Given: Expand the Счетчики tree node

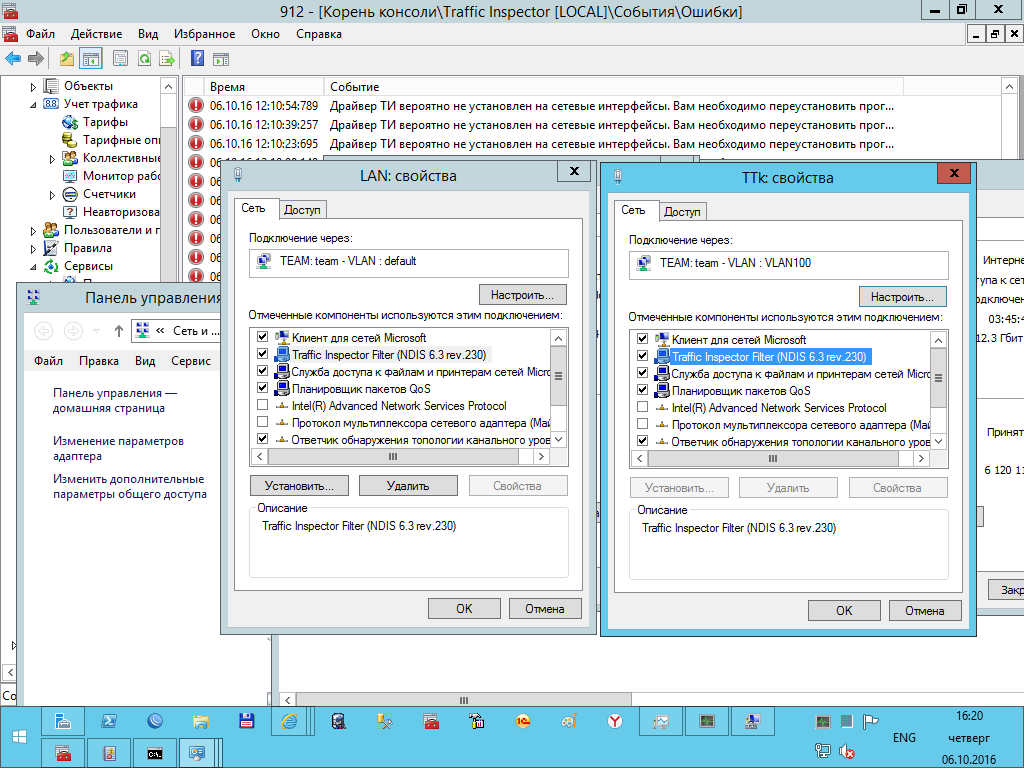Looking at the screenshot, I should point(52,195).
